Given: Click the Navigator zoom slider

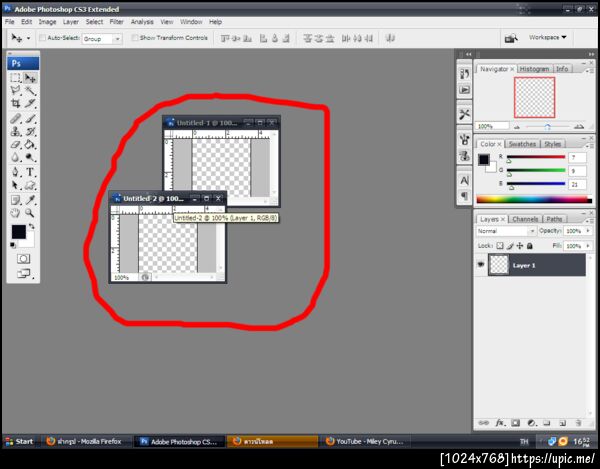Looking at the screenshot, I should pos(547,126).
